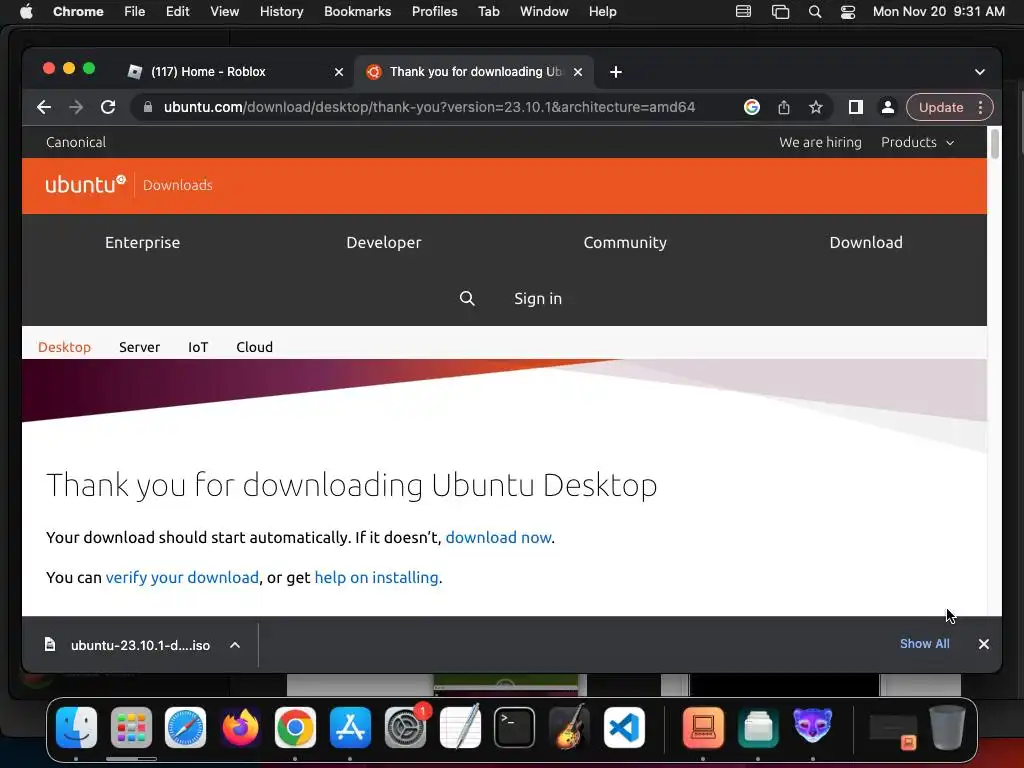
Task: Open the Canonical link
Action: [x=76, y=142]
